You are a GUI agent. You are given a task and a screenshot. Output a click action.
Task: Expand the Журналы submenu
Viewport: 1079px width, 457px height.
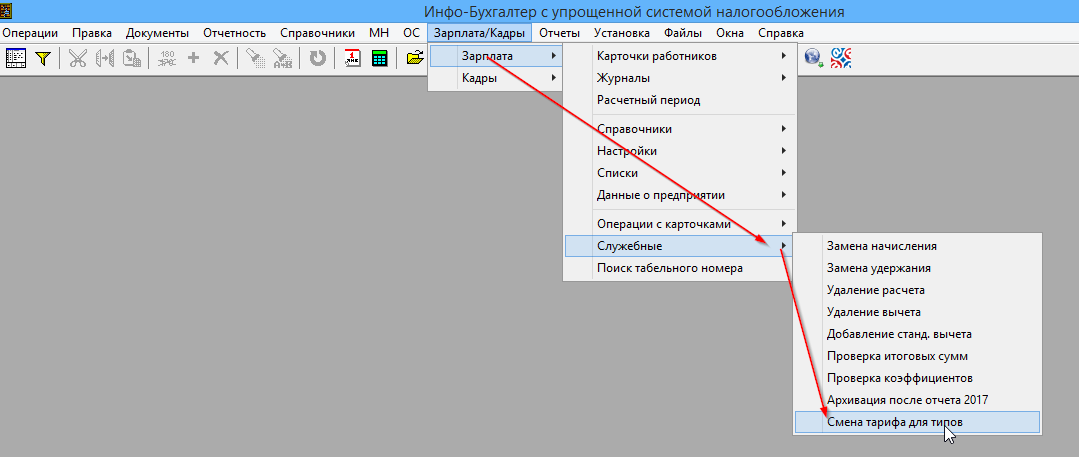(x=679, y=78)
